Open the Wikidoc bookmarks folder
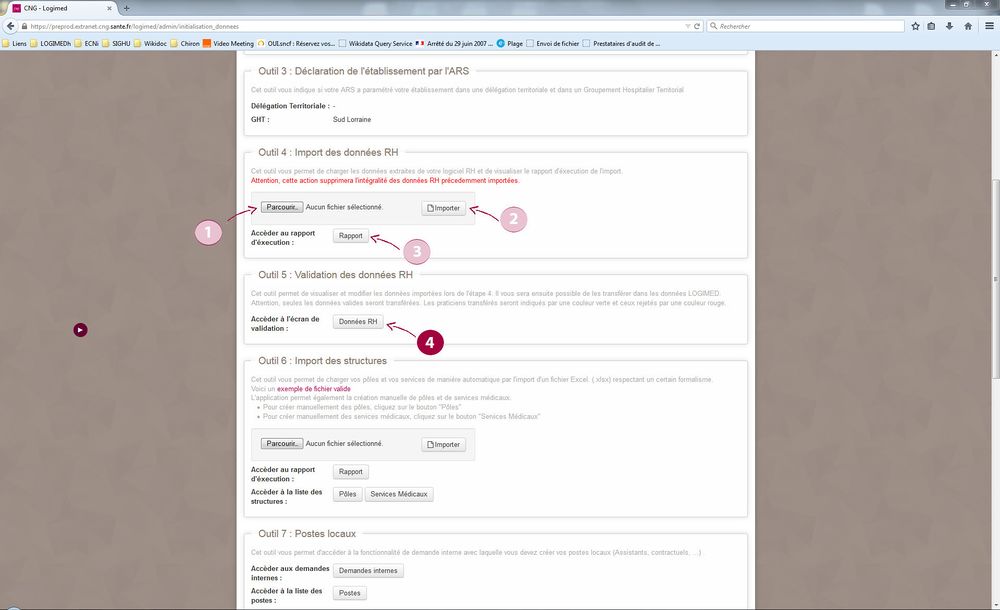 pos(151,43)
